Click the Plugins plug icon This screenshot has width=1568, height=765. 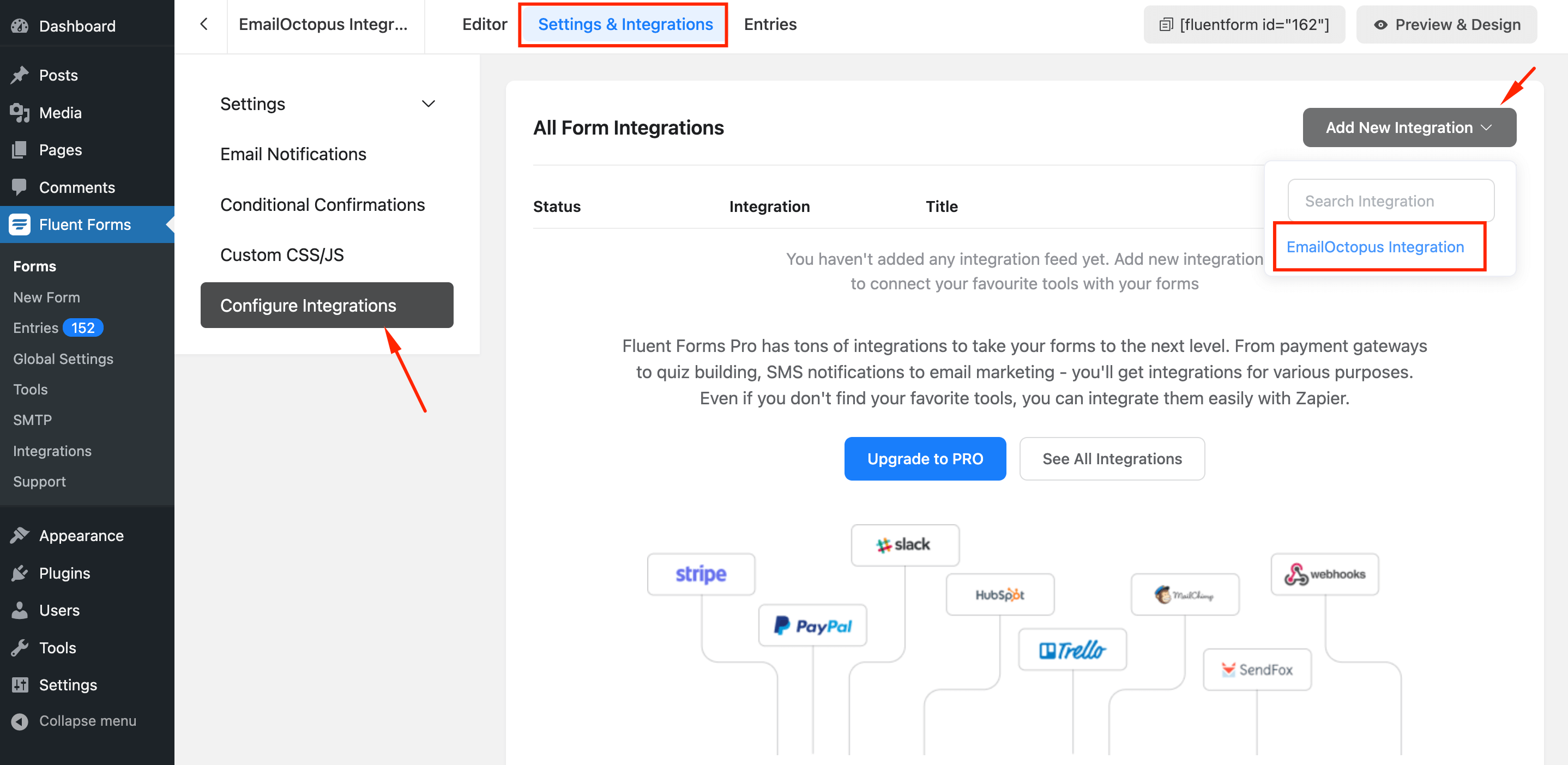(x=20, y=573)
